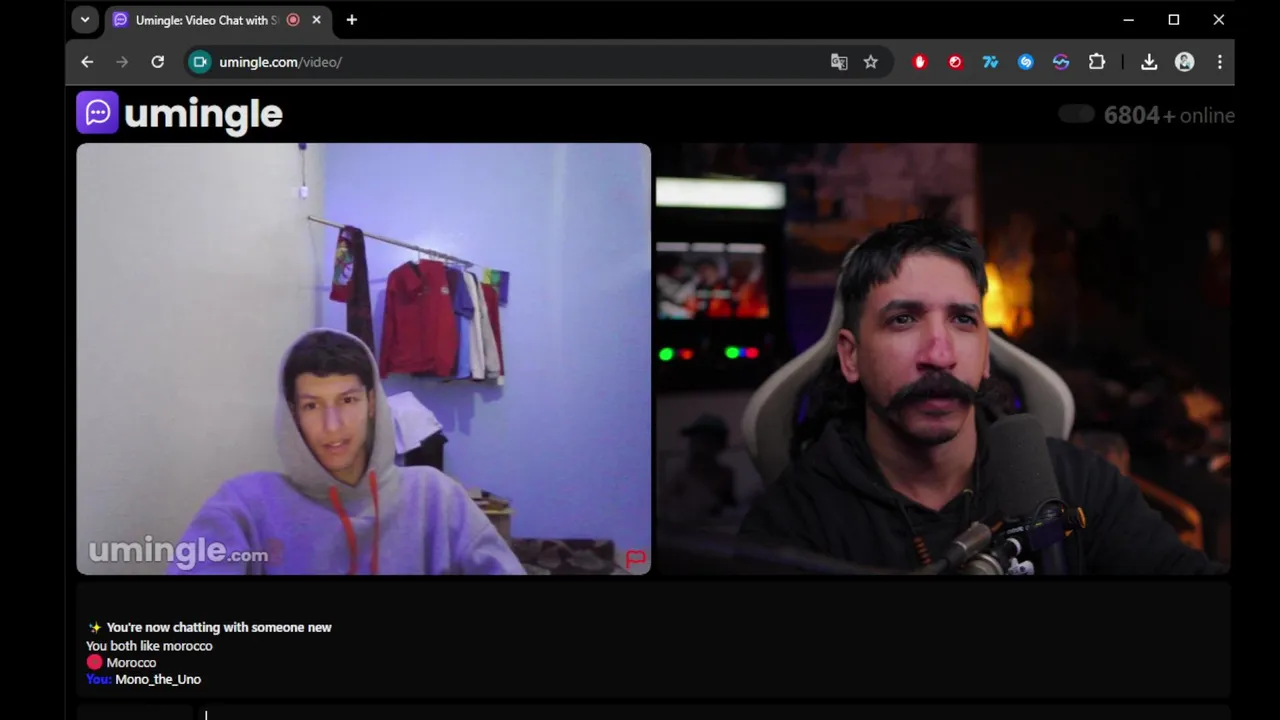Click the 'Mono_the_Uno' chat message
This screenshot has height=720, width=1280.
coord(158,679)
